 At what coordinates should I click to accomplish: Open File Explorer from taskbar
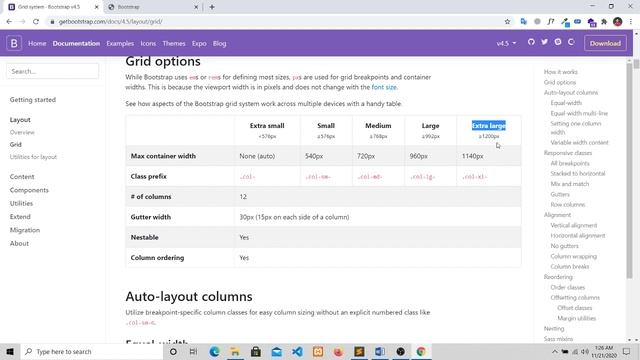(235, 351)
